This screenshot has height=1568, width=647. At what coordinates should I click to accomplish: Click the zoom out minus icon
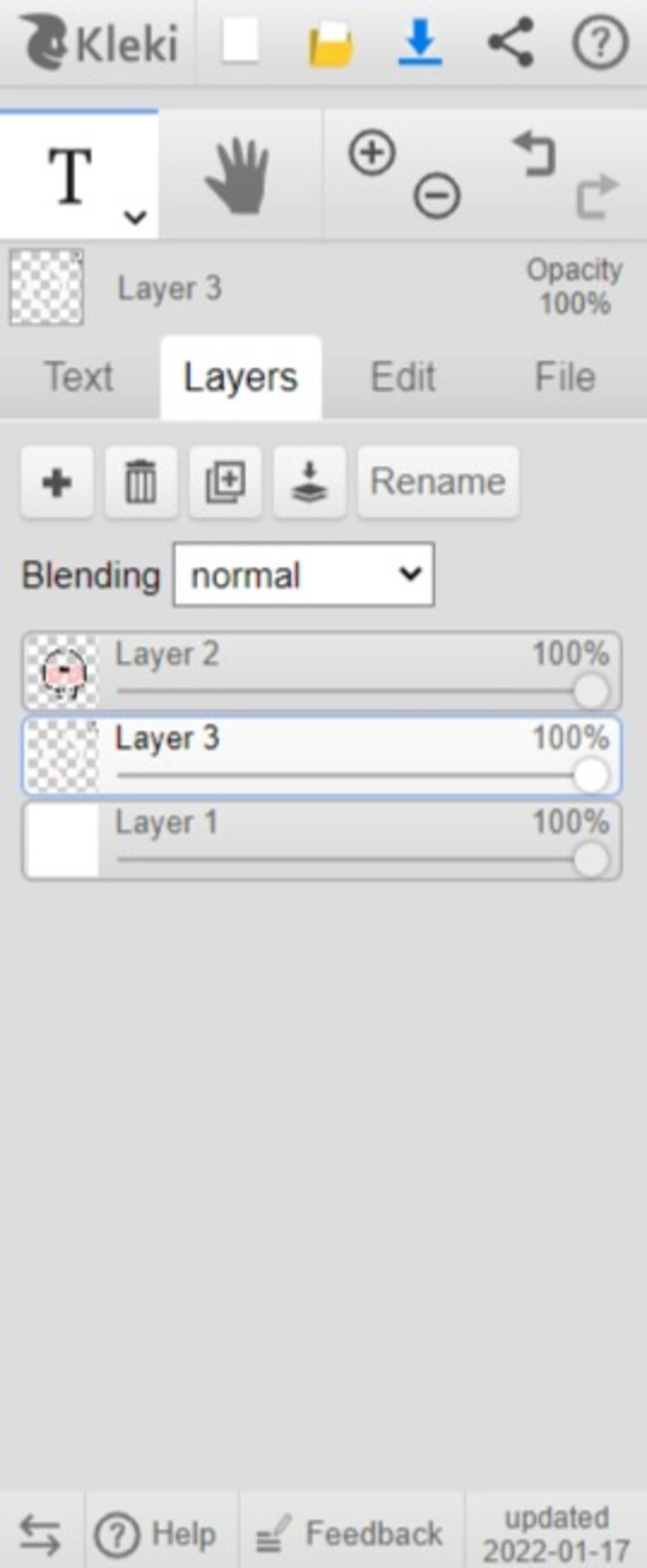click(437, 195)
